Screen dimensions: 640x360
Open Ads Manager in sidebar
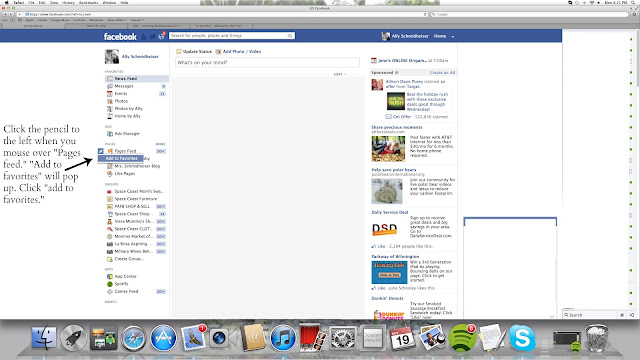click(127, 133)
